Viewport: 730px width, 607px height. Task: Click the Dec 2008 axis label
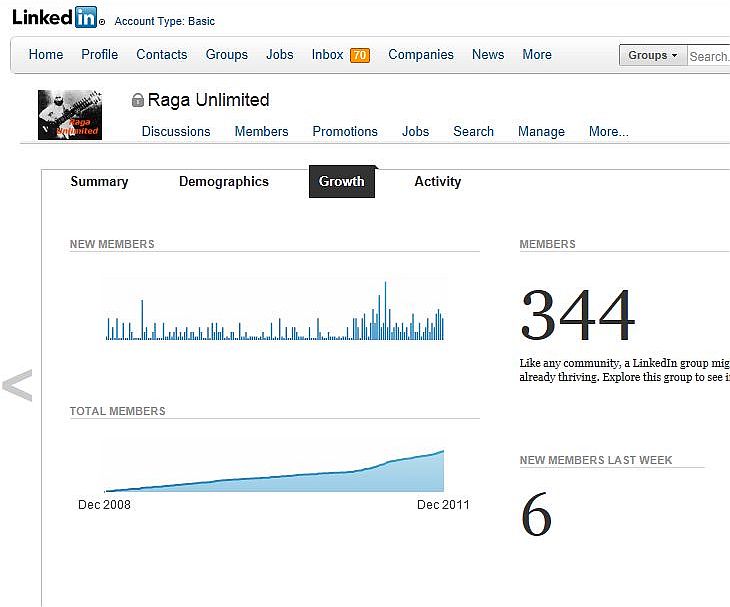pos(104,505)
